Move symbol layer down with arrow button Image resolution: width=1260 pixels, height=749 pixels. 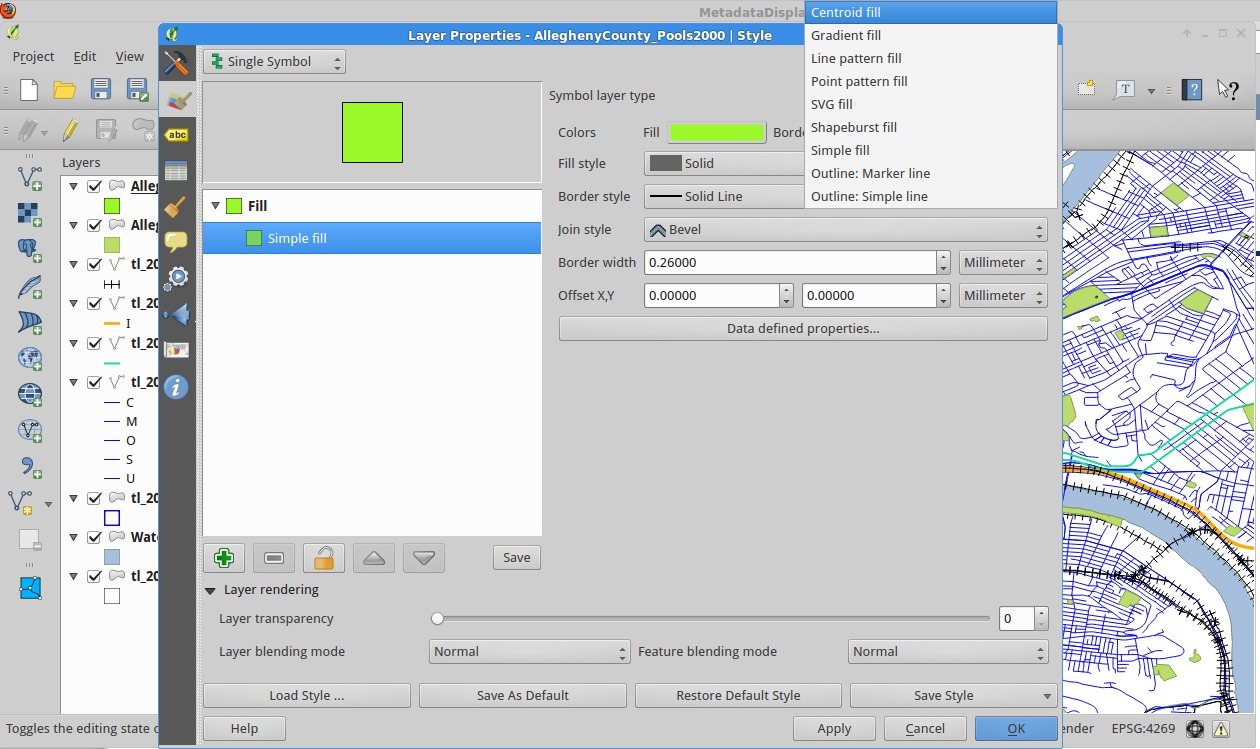tap(424, 558)
